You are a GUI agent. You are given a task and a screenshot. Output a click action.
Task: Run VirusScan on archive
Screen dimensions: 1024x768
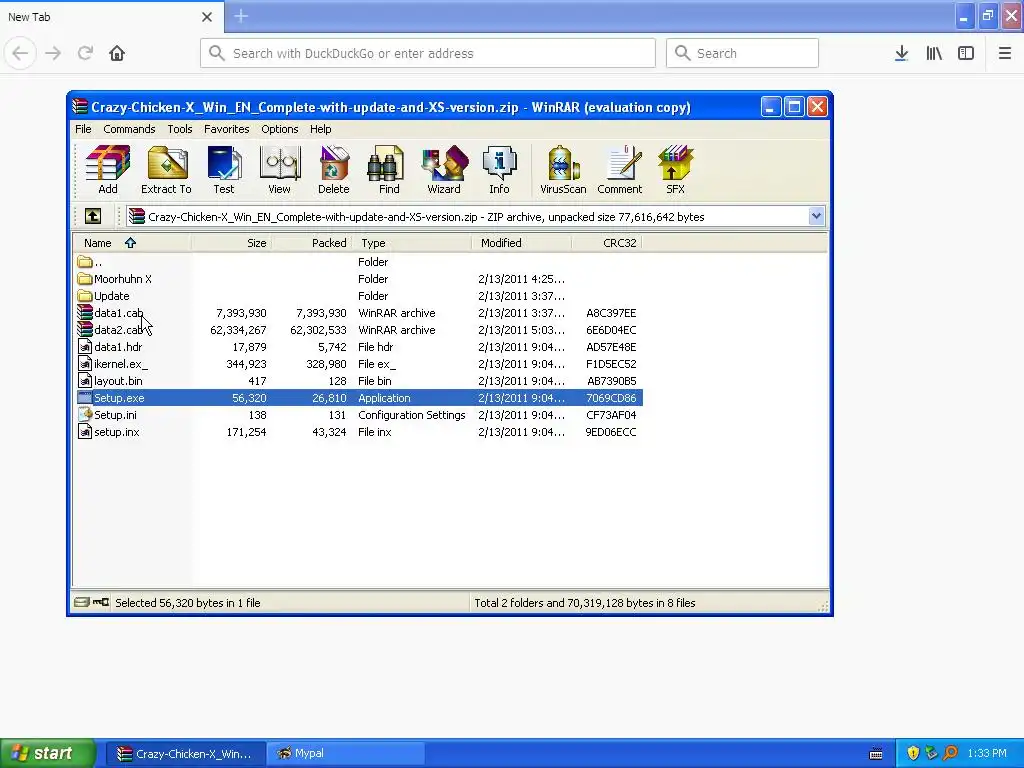[x=563, y=170]
